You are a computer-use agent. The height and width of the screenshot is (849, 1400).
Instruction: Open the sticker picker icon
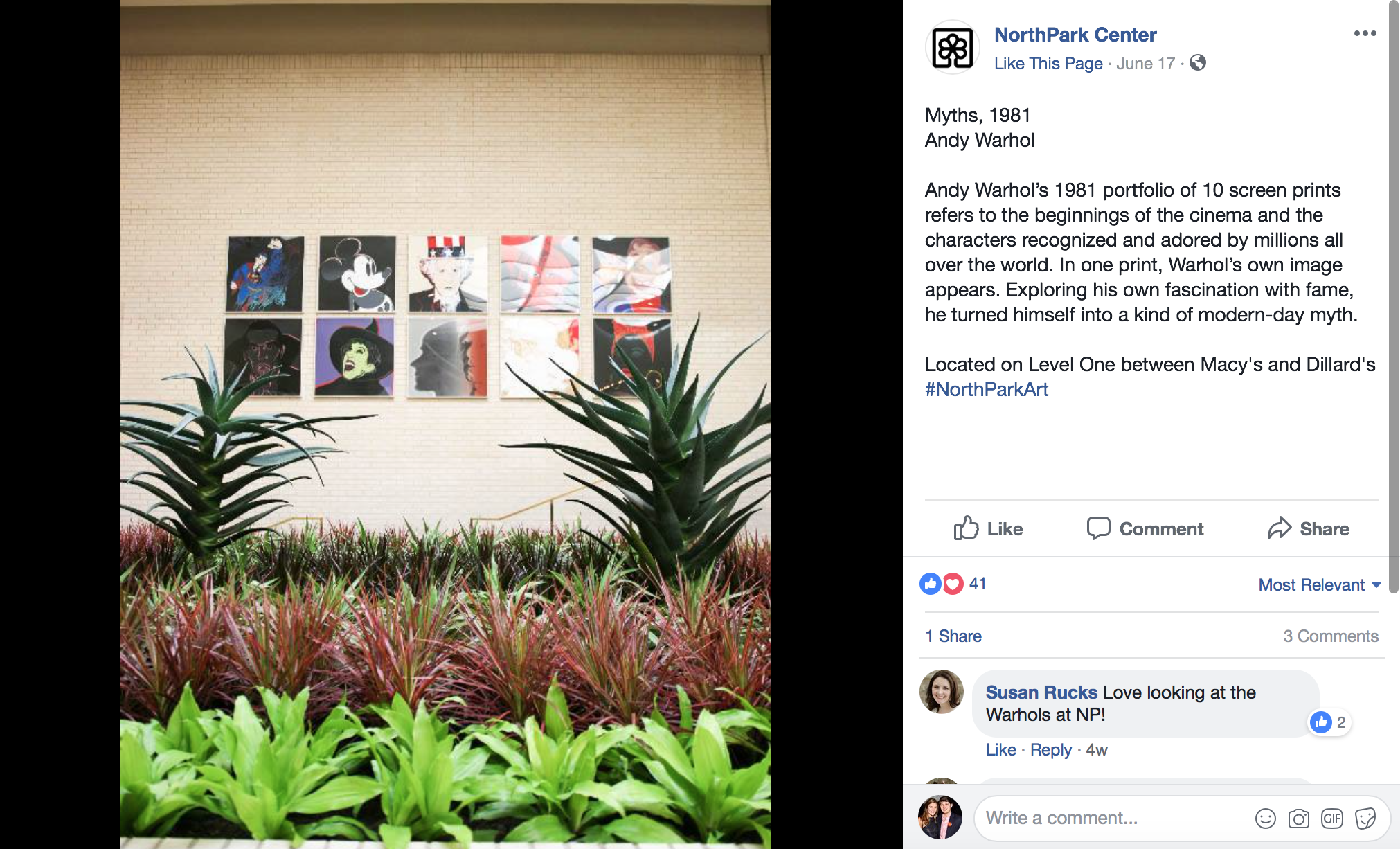(x=1365, y=819)
